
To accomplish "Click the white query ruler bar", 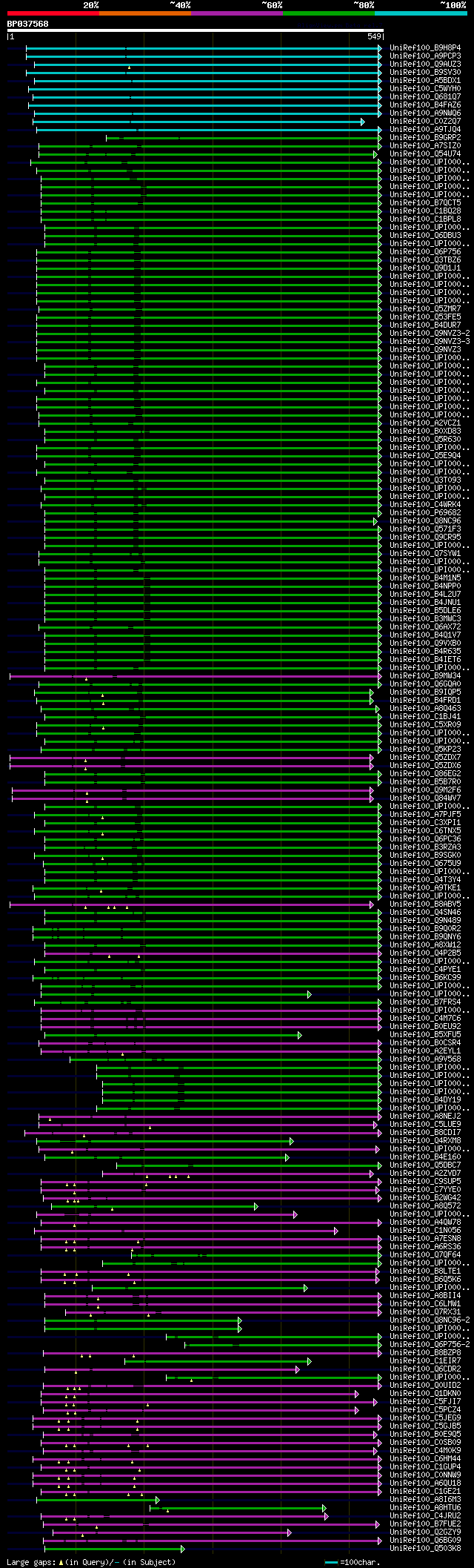I will pos(196,30).
